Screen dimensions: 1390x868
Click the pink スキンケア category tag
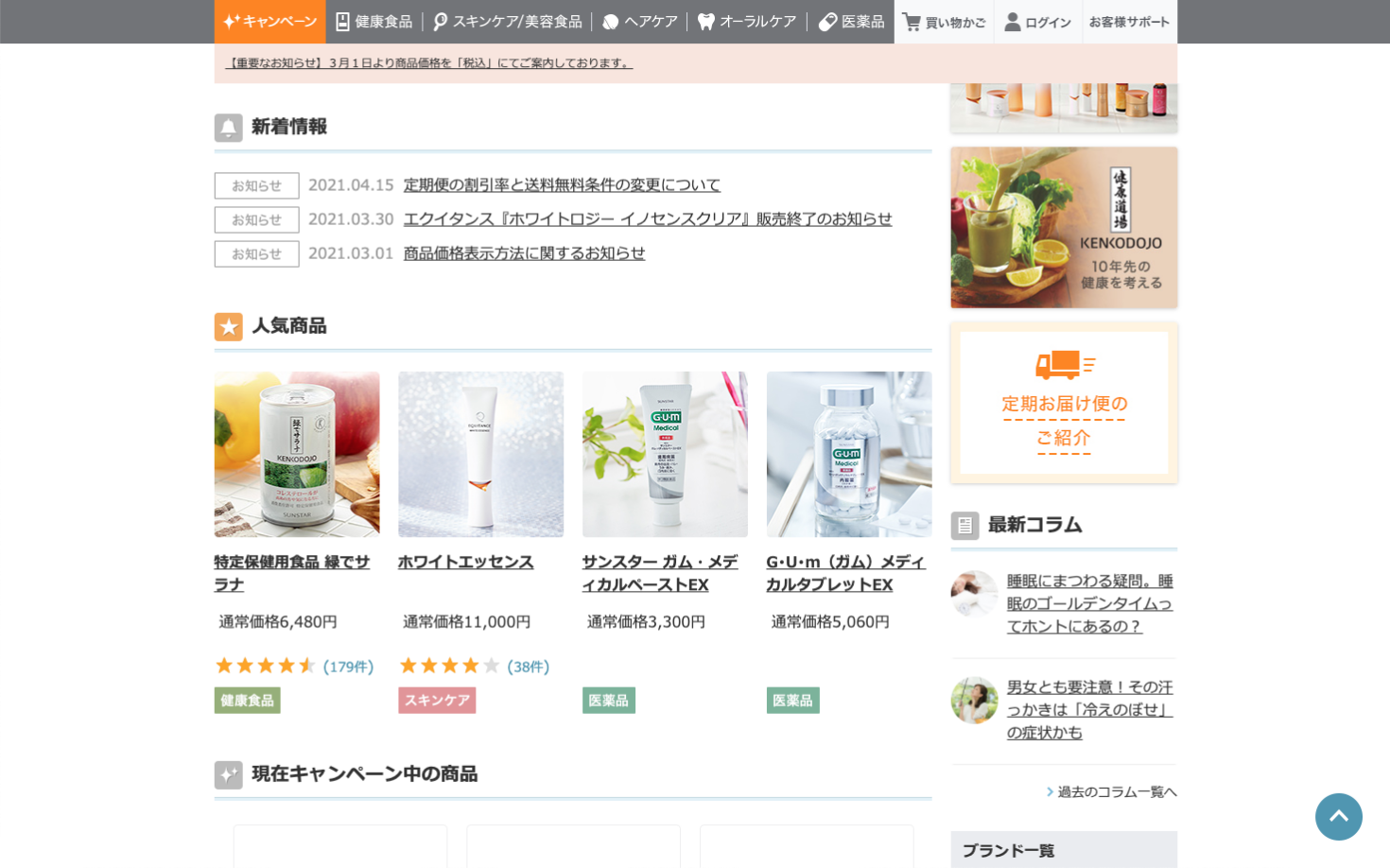[x=437, y=701]
